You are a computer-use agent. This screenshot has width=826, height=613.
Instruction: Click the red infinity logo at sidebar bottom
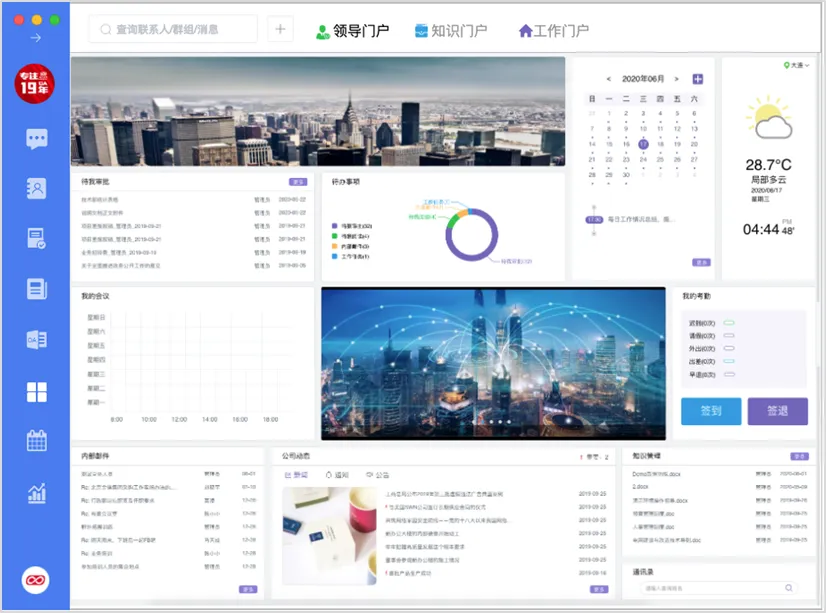(x=36, y=579)
